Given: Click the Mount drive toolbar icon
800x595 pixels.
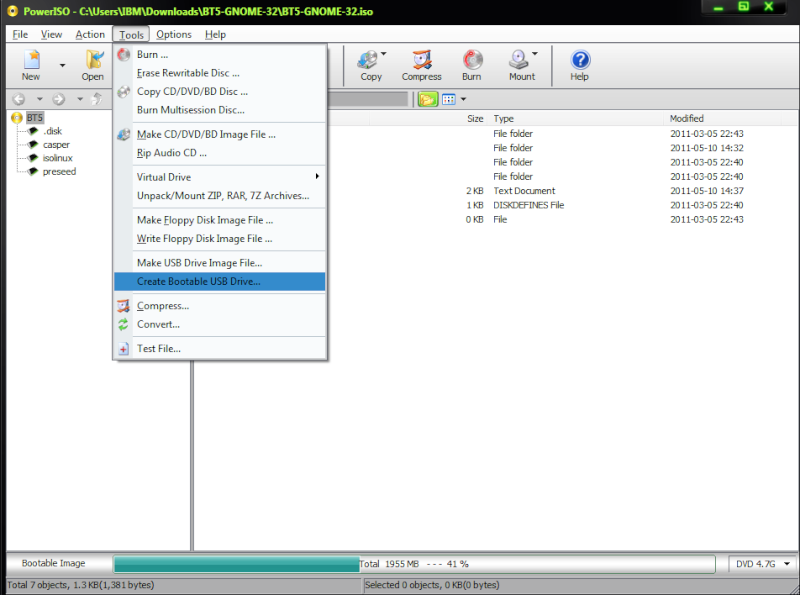Looking at the screenshot, I should pos(518,60).
